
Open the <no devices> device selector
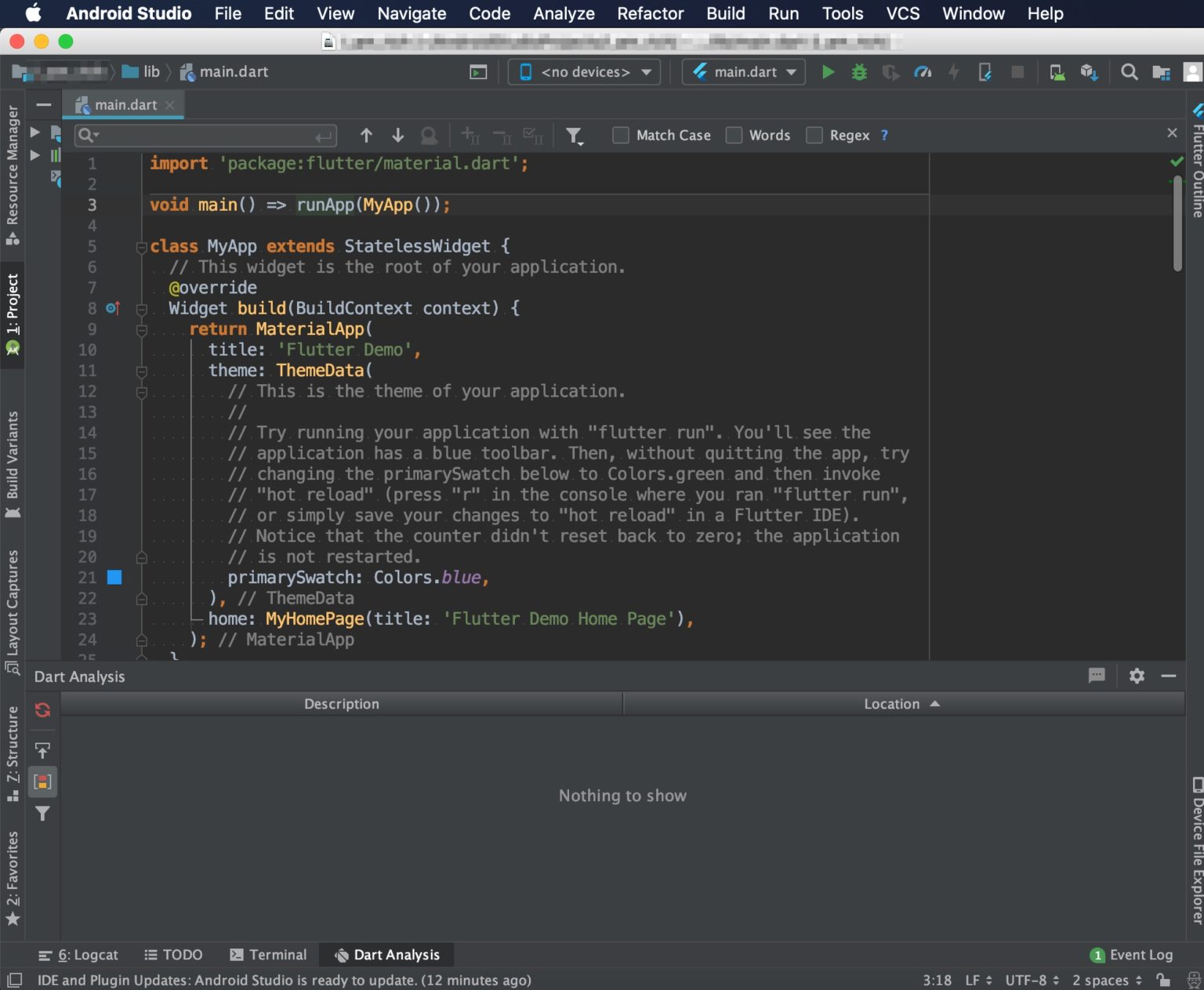pyautogui.click(x=583, y=71)
